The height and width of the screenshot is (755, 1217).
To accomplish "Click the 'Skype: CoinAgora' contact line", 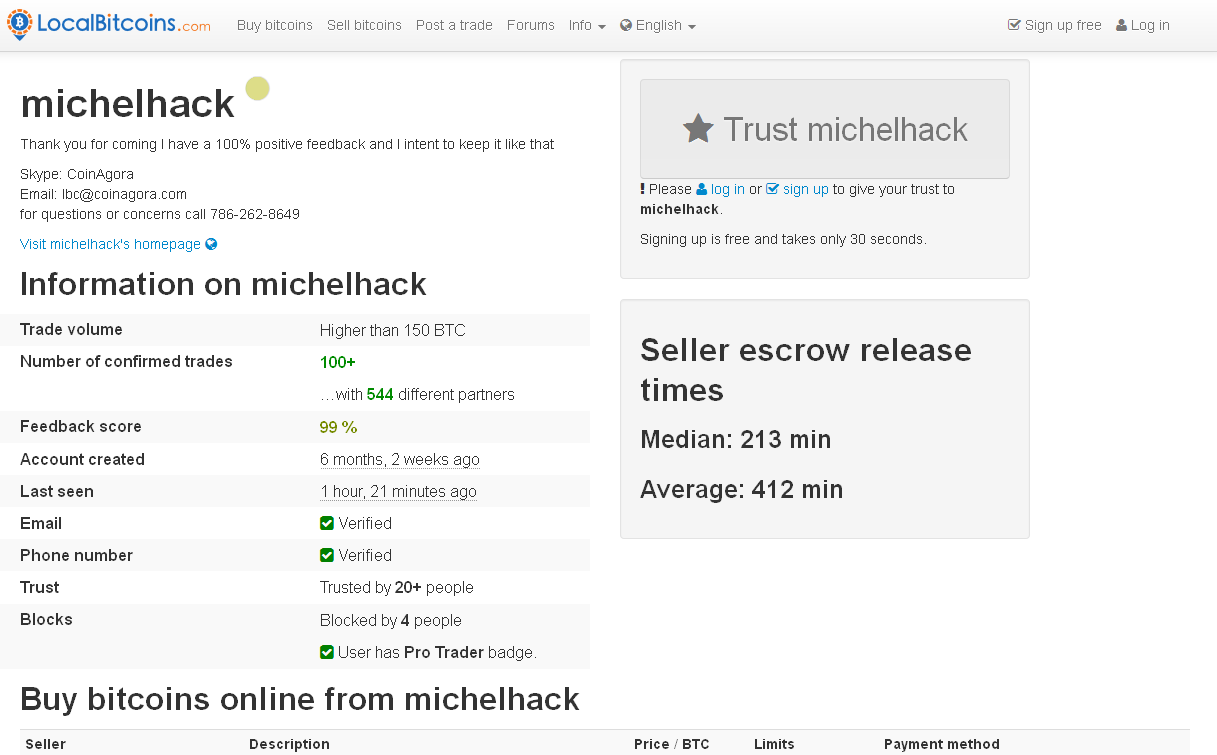I will pyautogui.click(x=77, y=174).
